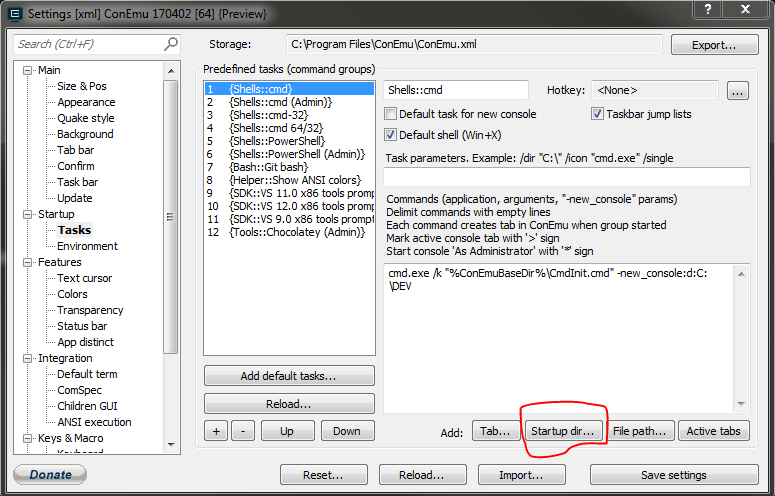This screenshot has height=496, width=775.
Task: Remove selected task with minus button
Action: coord(243,431)
